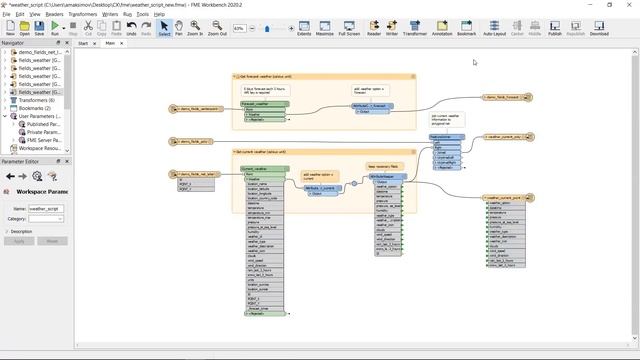640x360 pixels.
Task: Click the zoom percentage field
Action: pyautogui.click(x=240, y=29)
